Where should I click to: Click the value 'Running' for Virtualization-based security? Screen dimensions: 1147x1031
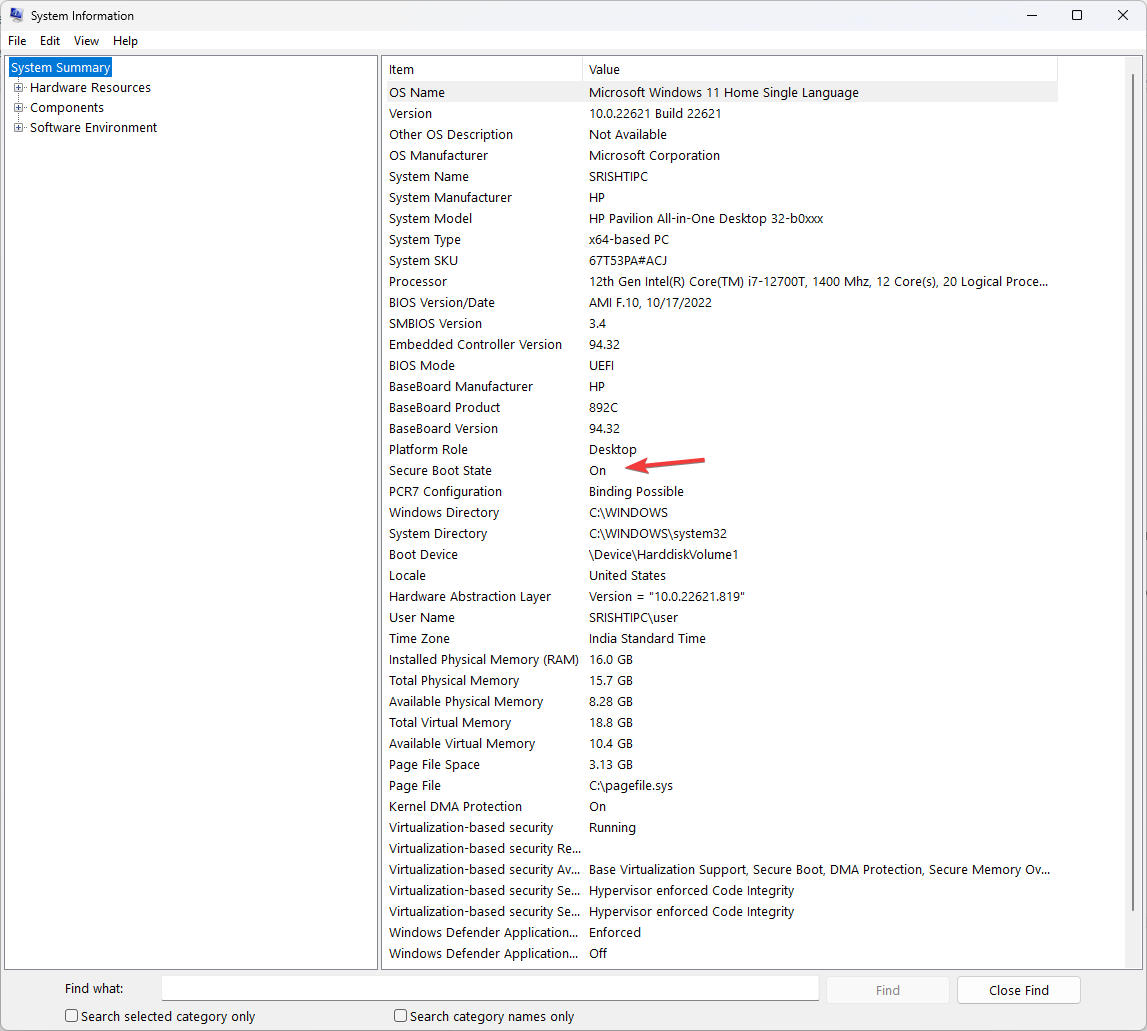tap(612, 828)
